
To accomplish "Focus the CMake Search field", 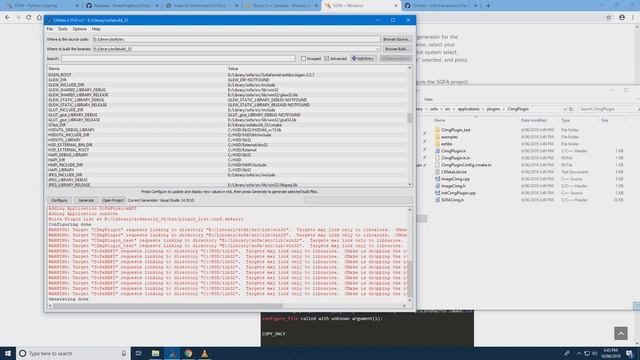I will (178, 58).
